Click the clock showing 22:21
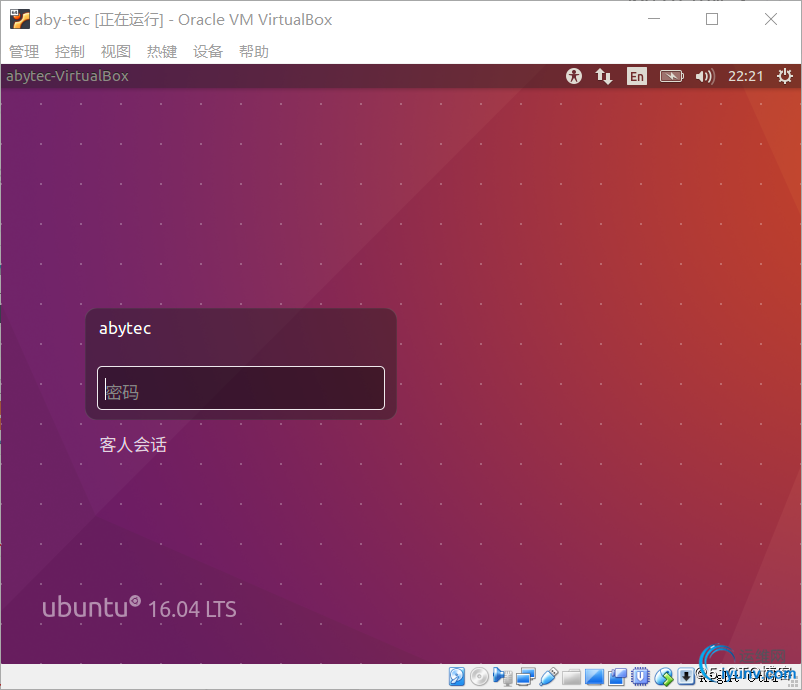This screenshot has width=802, height=690. tap(745, 76)
